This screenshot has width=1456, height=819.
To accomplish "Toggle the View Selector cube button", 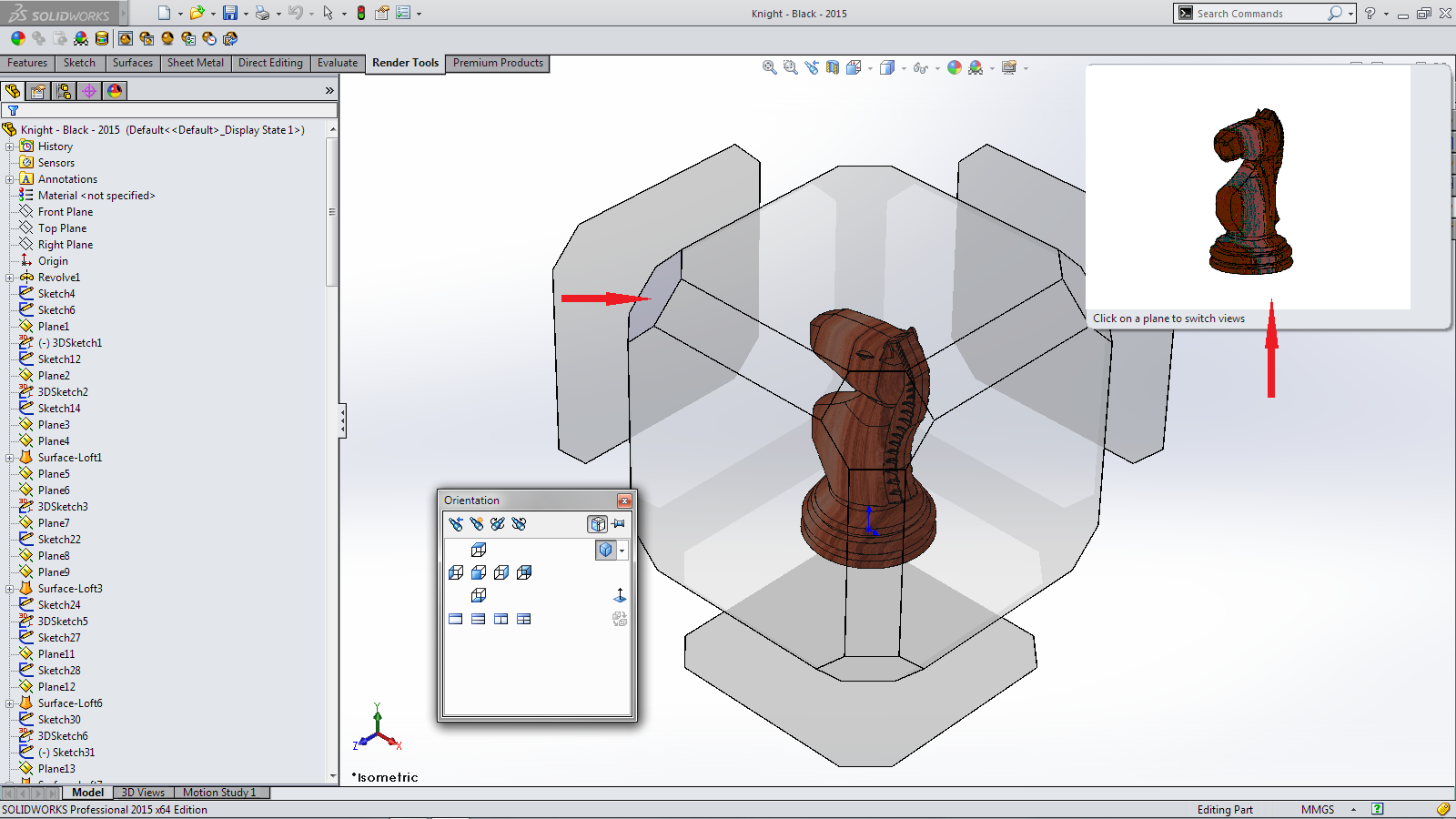I will pos(597,524).
